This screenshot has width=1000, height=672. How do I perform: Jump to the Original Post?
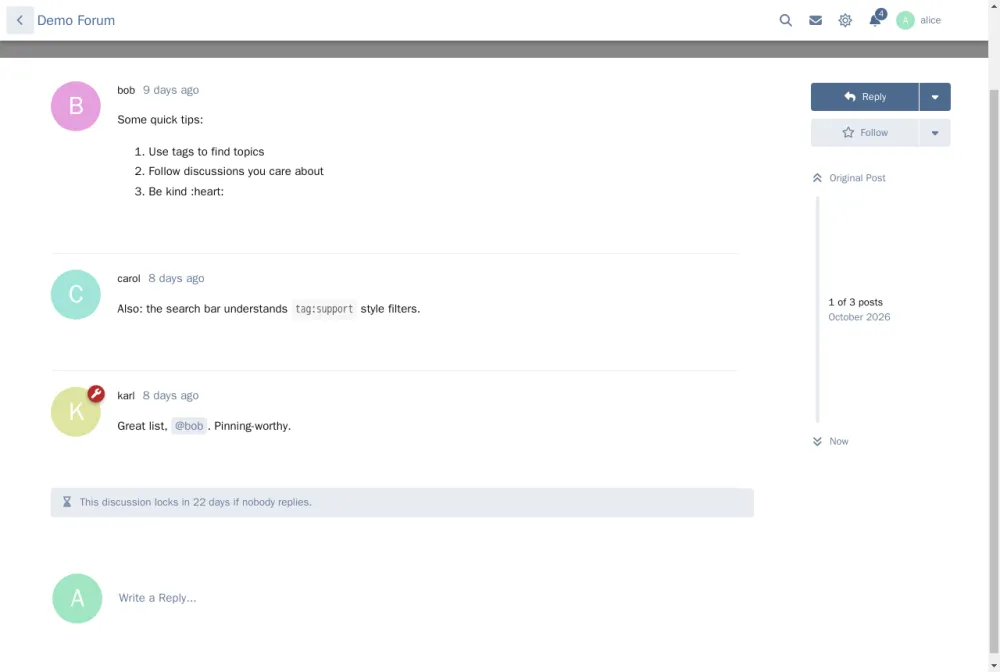click(849, 178)
